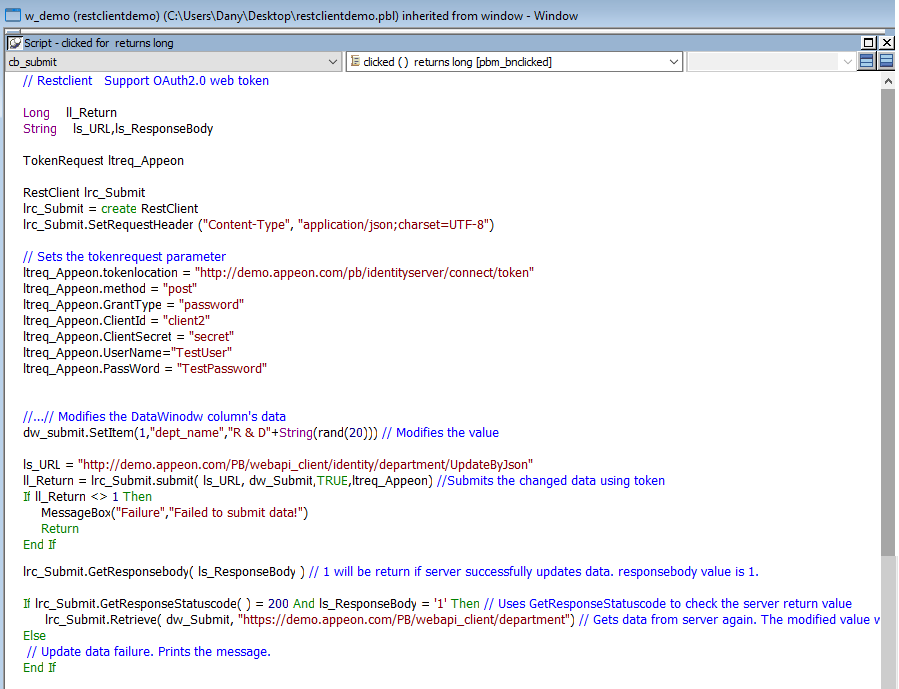Click the second split-view layout icon
899x689 pixels.
pos(886,61)
